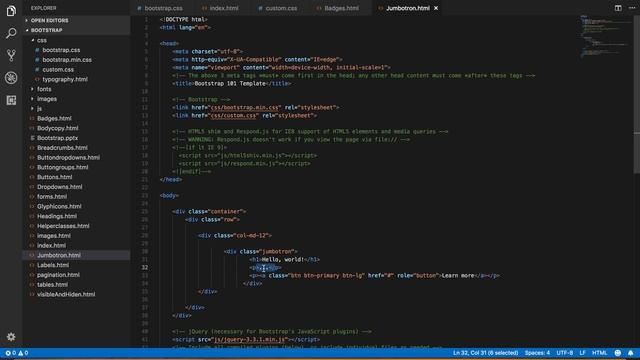Screen dimensions: 640x360
Task: Open Buttons.html in the explorer
Action: click(54, 177)
